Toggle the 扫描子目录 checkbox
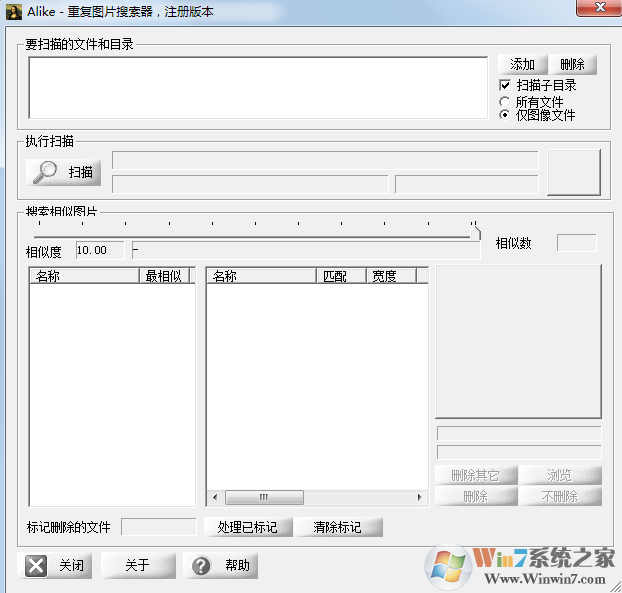 pos(505,86)
